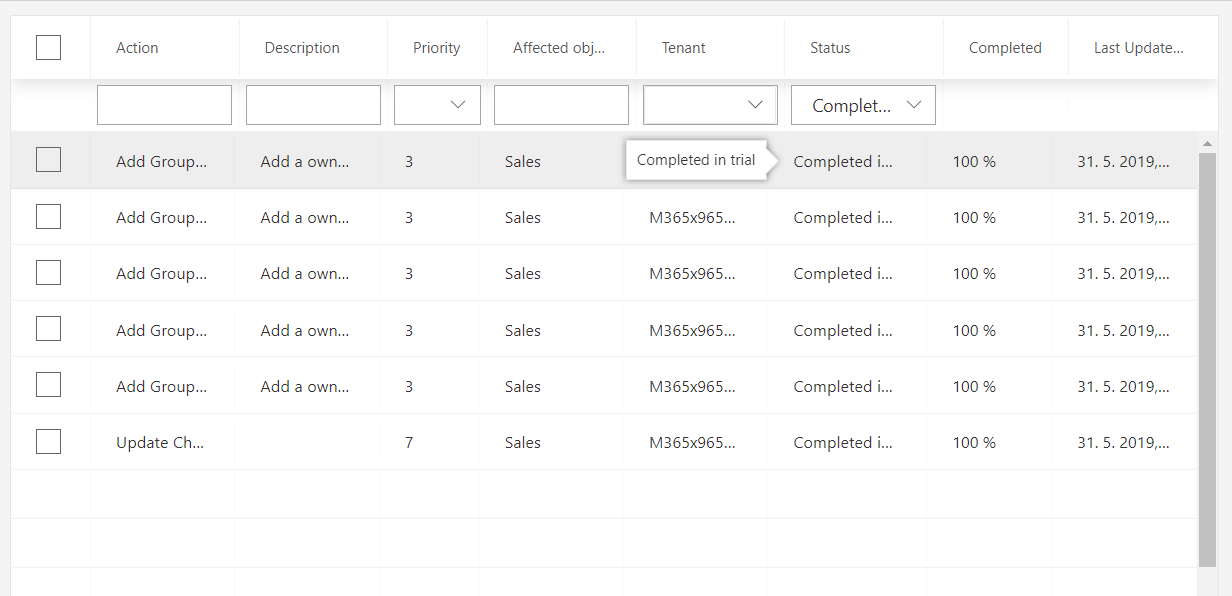Tick the third row's checkbox
This screenshot has height=596, width=1232.
pyautogui.click(x=48, y=273)
